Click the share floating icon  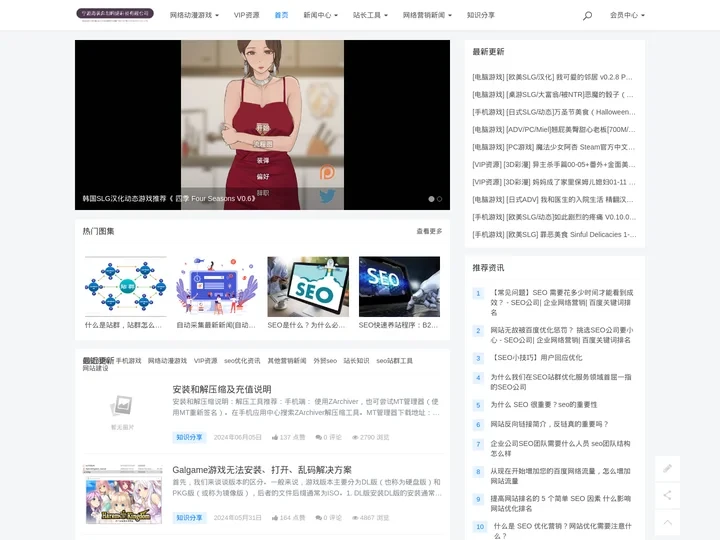(x=667, y=495)
